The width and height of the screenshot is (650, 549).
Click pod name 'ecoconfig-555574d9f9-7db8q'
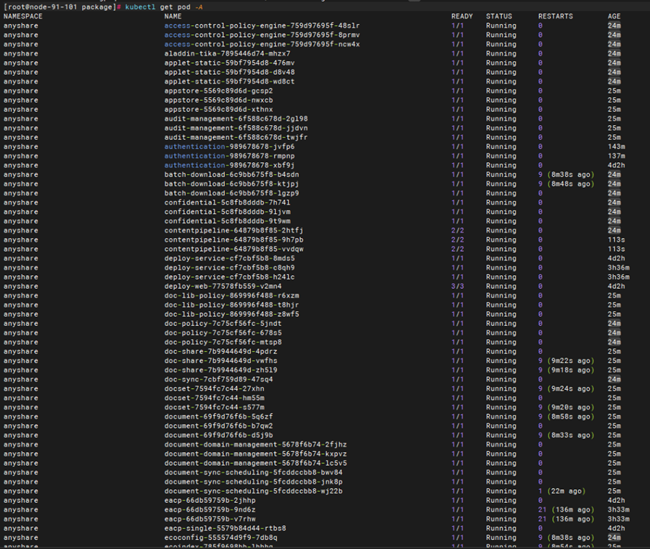coord(221,538)
